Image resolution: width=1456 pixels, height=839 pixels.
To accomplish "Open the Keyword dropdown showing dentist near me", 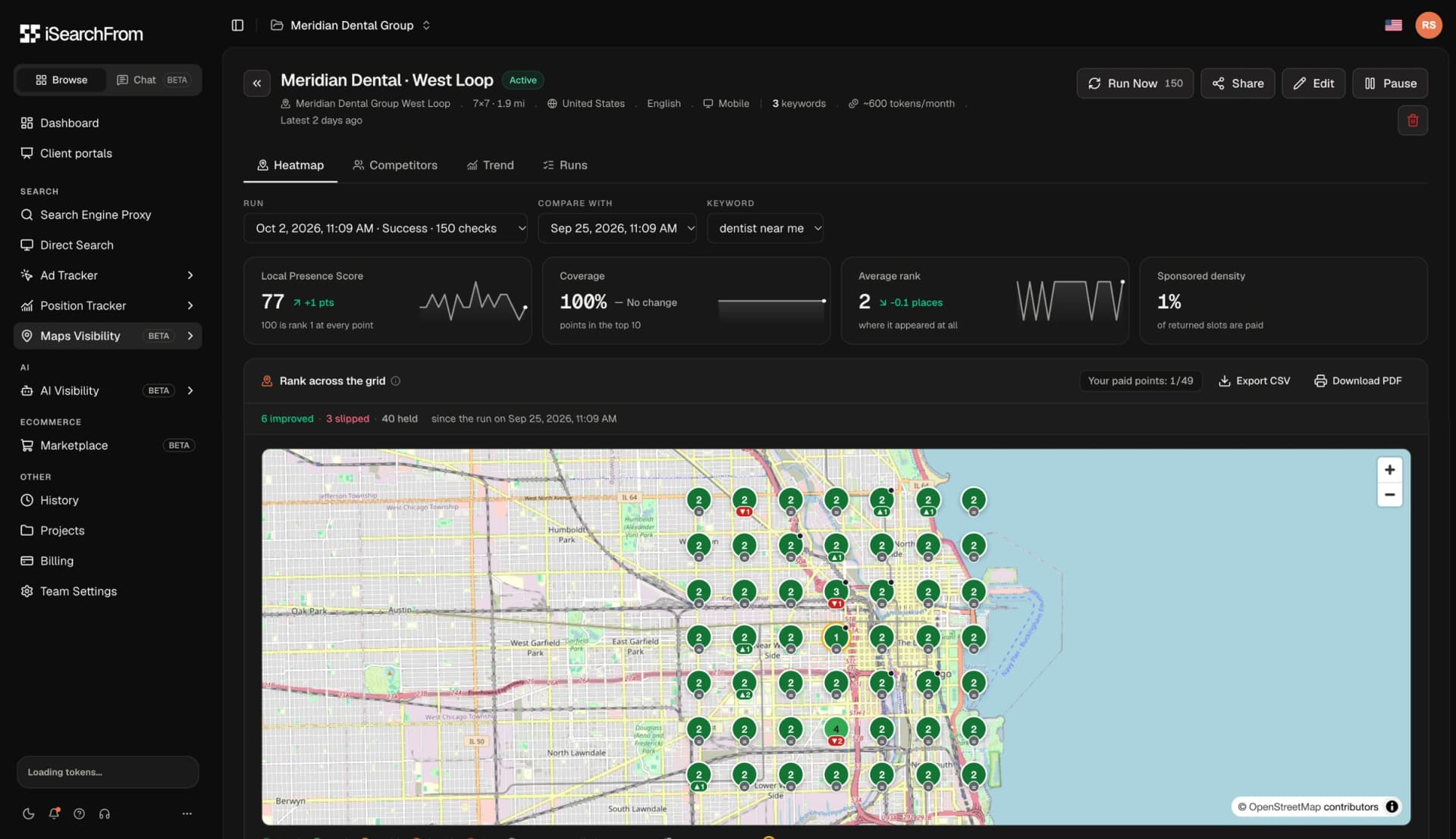I will [x=764, y=228].
